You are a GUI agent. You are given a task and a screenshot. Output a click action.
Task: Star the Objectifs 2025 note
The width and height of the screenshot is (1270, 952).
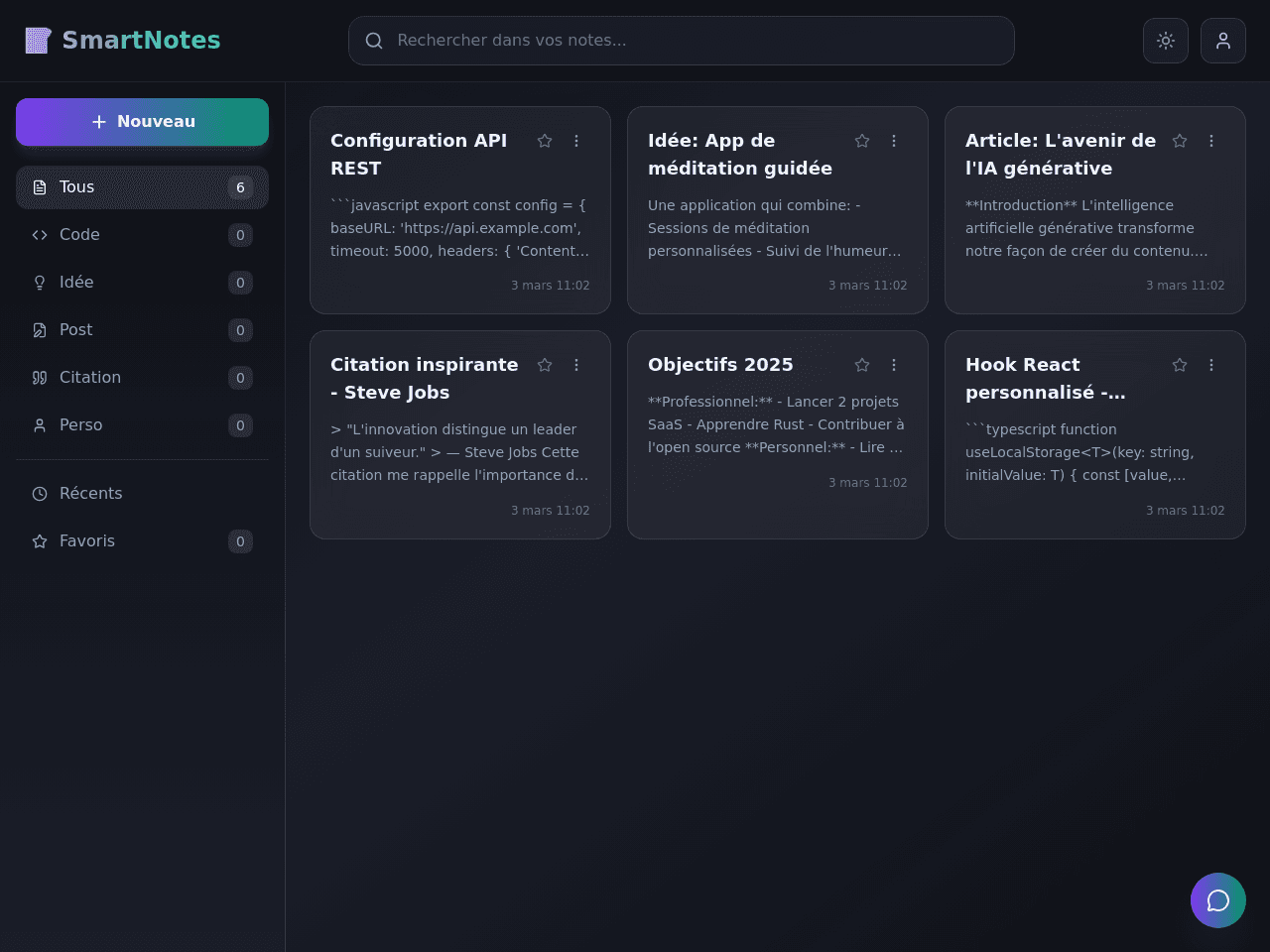862,365
